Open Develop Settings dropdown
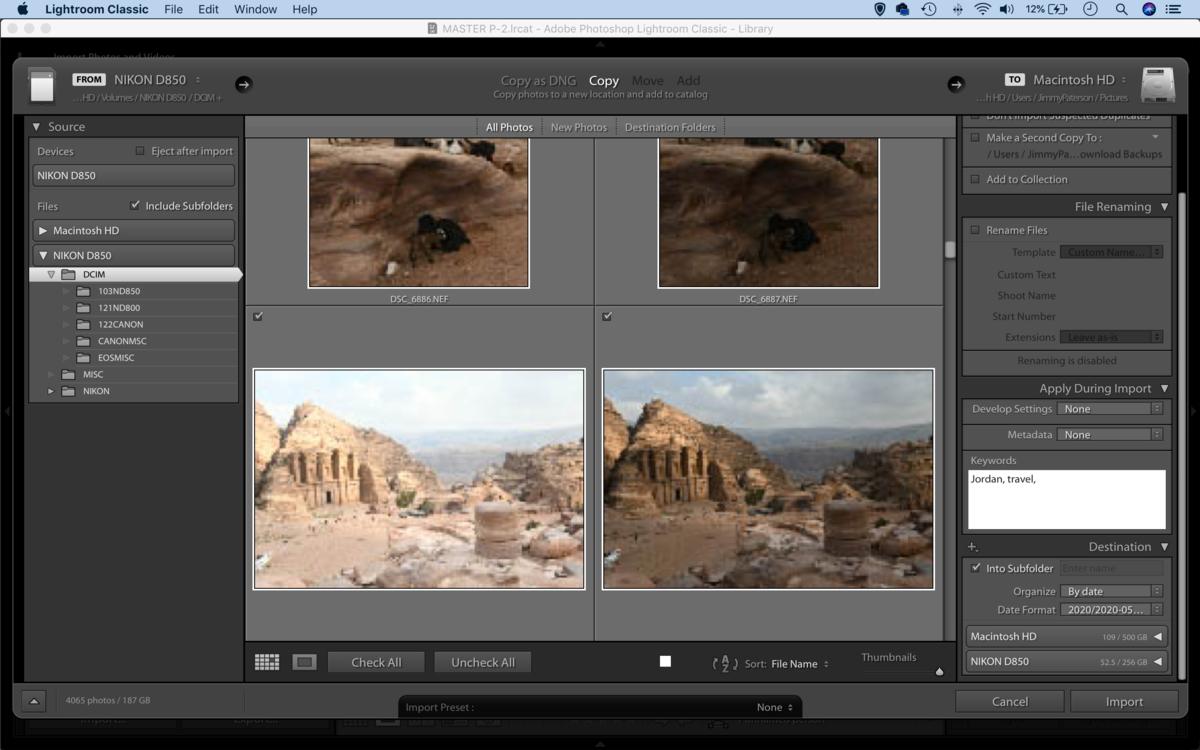Image resolution: width=1200 pixels, height=750 pixels. [x=1111, y=409]
